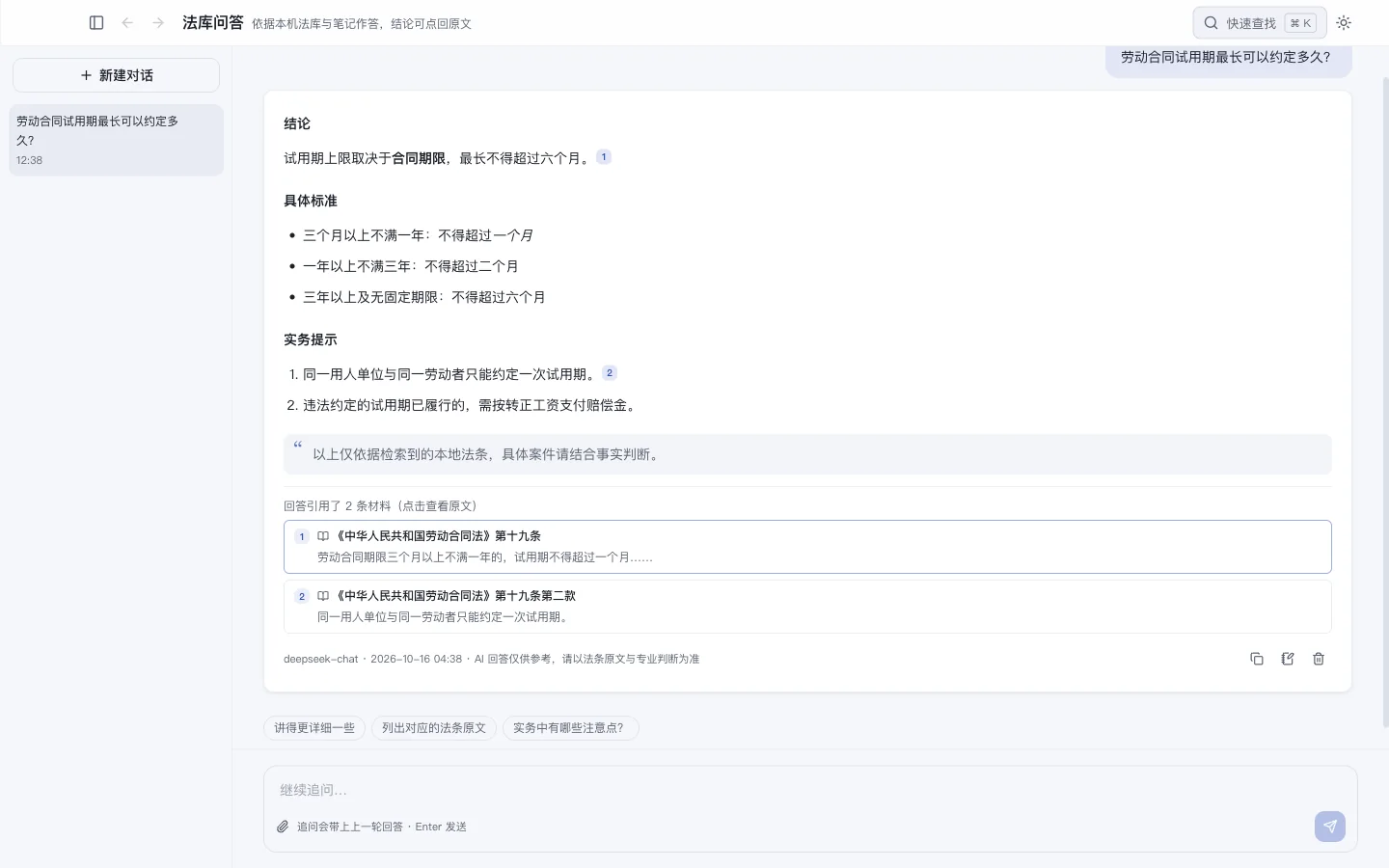Viewport: 1389px width, 868px height.
Task: Click the label 回答引用了 2 条材料
Action: [x=381, y=506]
